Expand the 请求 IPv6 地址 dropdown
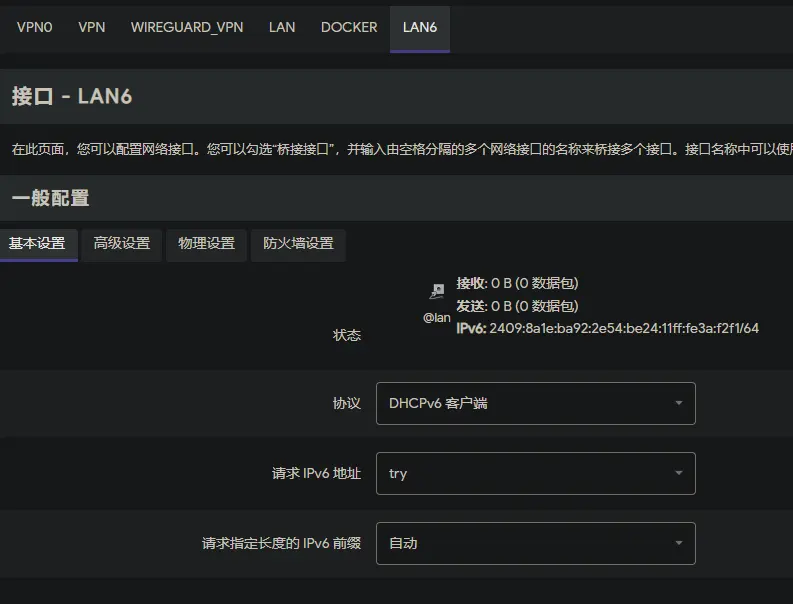Image resolution: width=793 pixels, height=604 pixels. coord(535,473)
